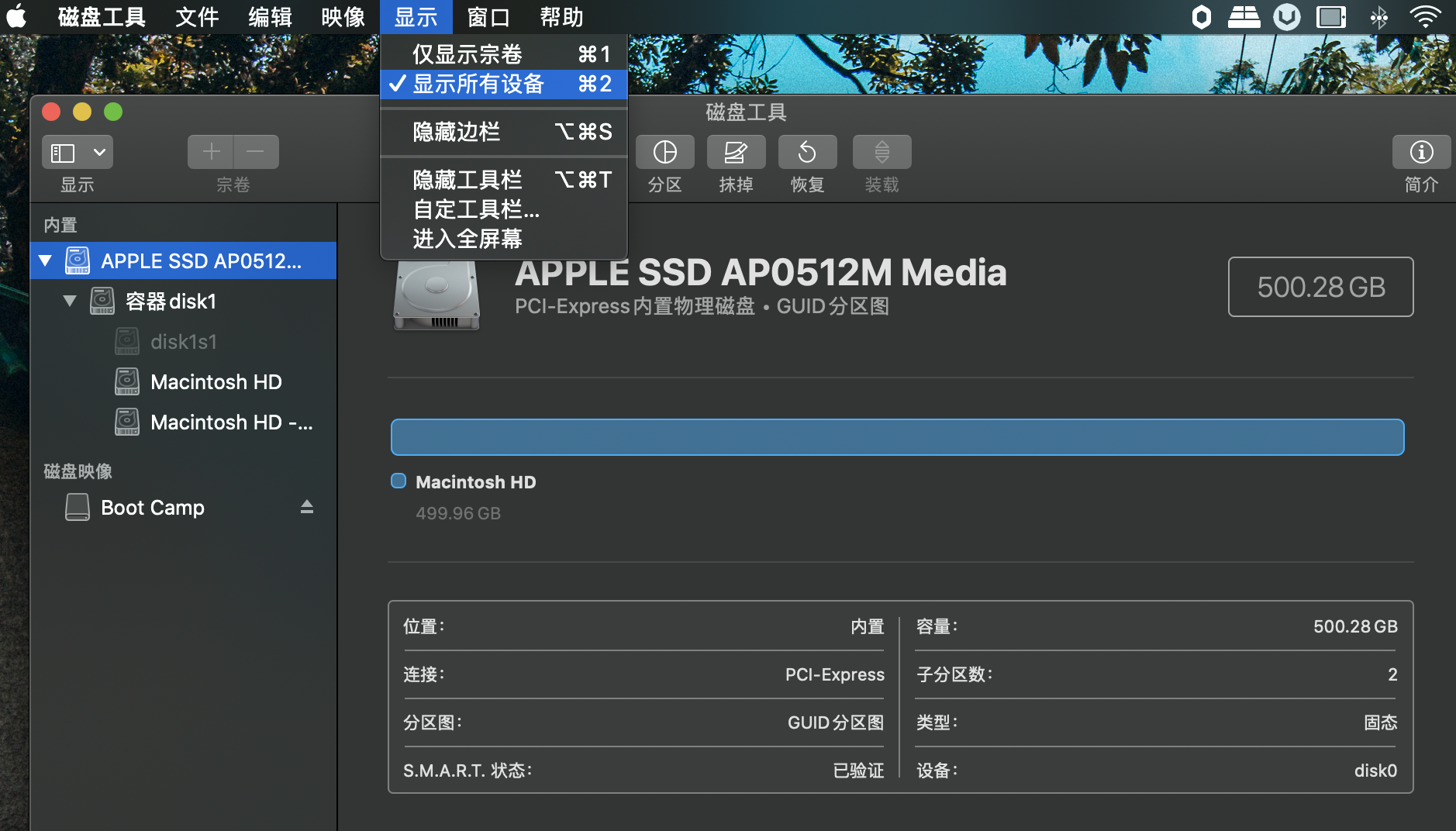The image size is (1456, 831).
Task: Click the APPLE SSD AP0512M Media title
Action: 761,273
